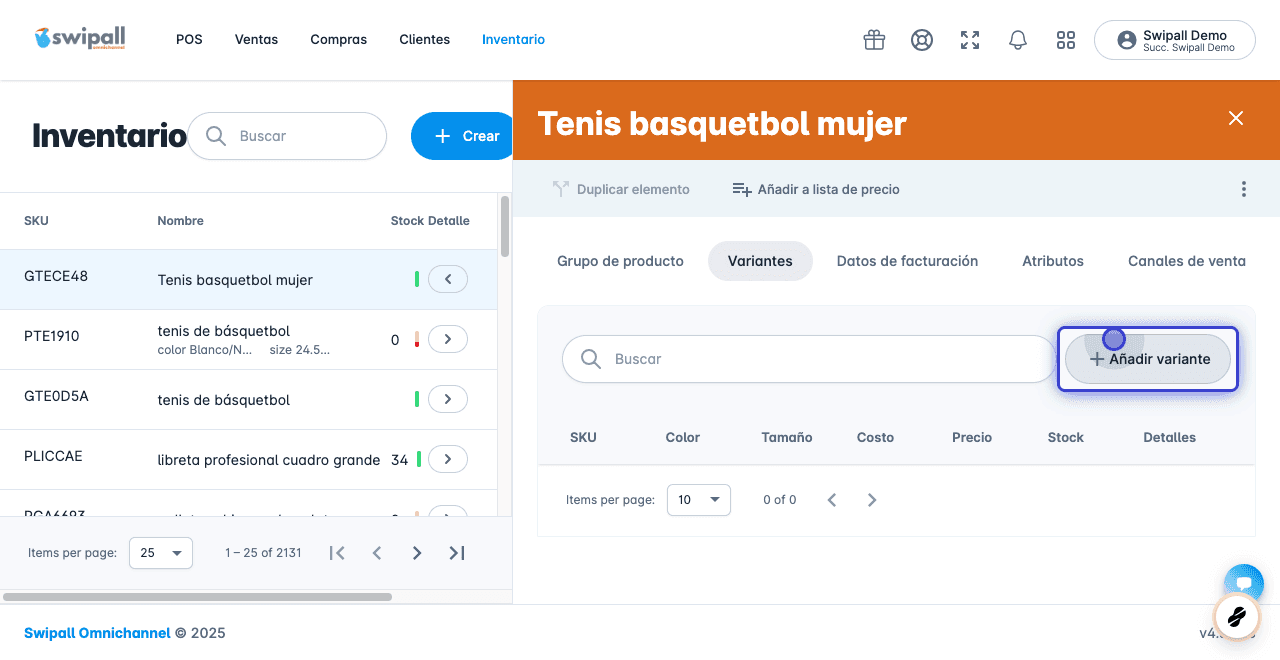Collapse detail for Tenis basquetbol mujer row
1280x660 pixels.
tap(448, 279)
